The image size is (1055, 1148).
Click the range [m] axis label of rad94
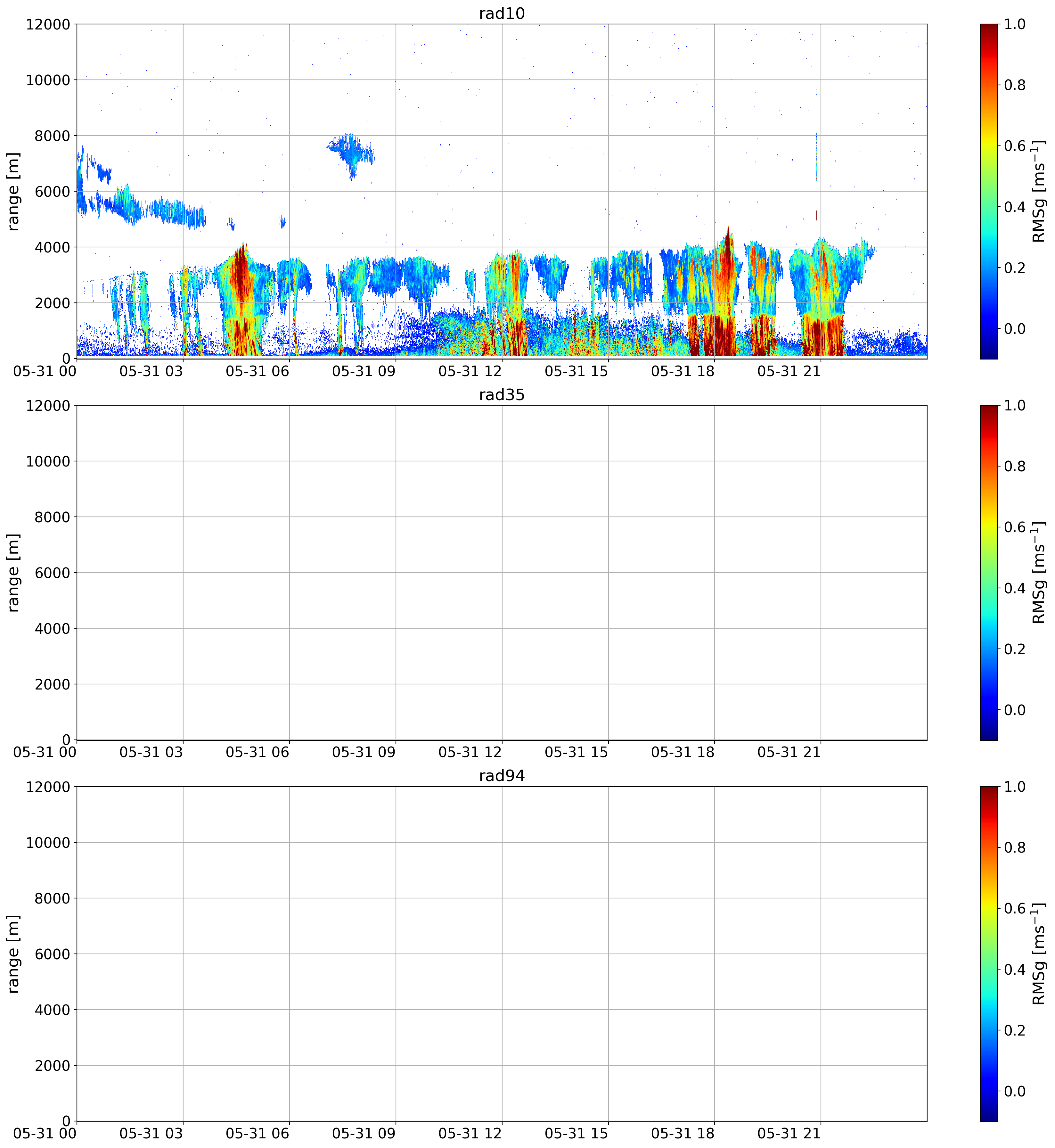click(14, 954)
